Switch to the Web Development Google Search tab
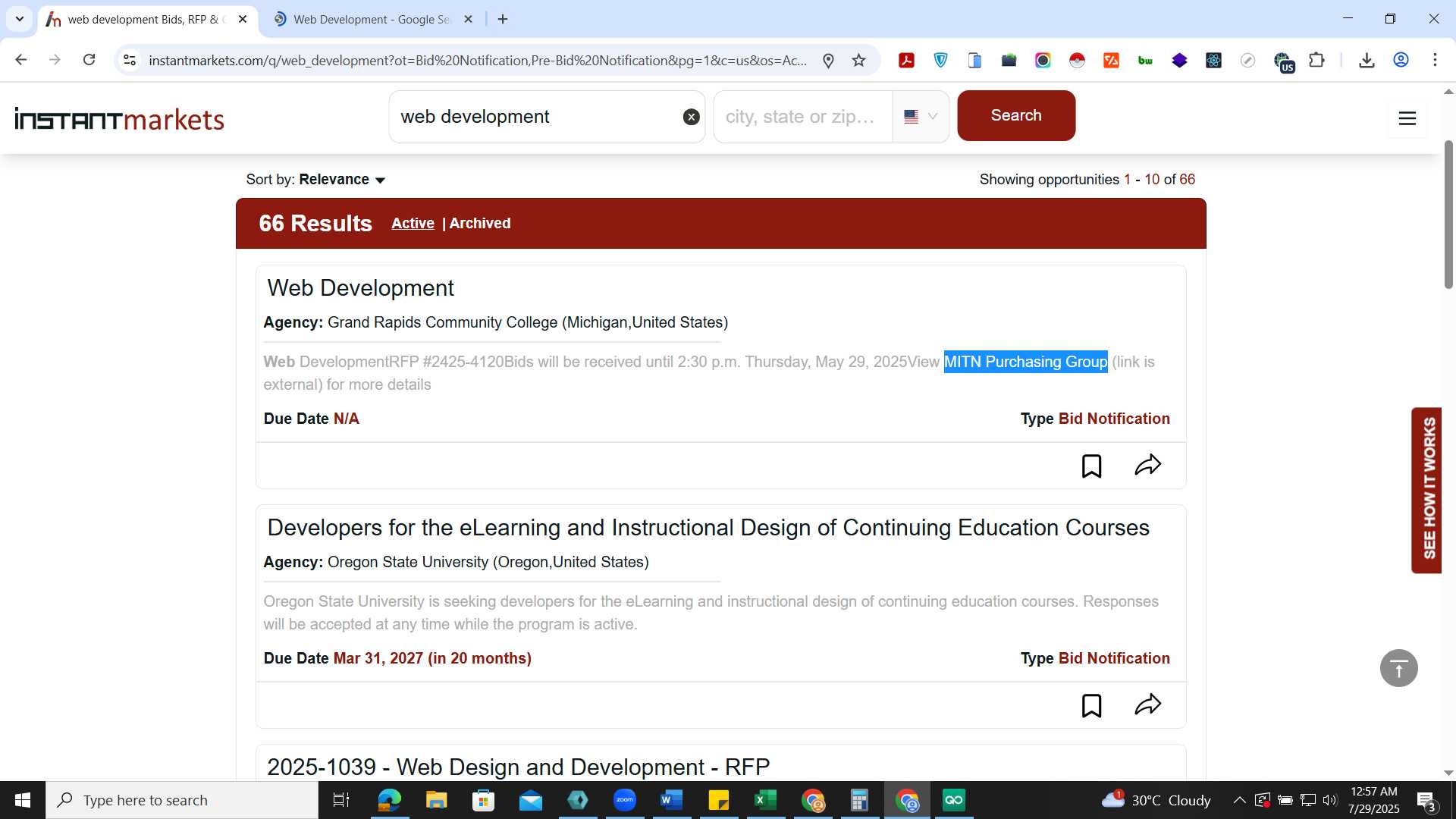 coord(372,19)
